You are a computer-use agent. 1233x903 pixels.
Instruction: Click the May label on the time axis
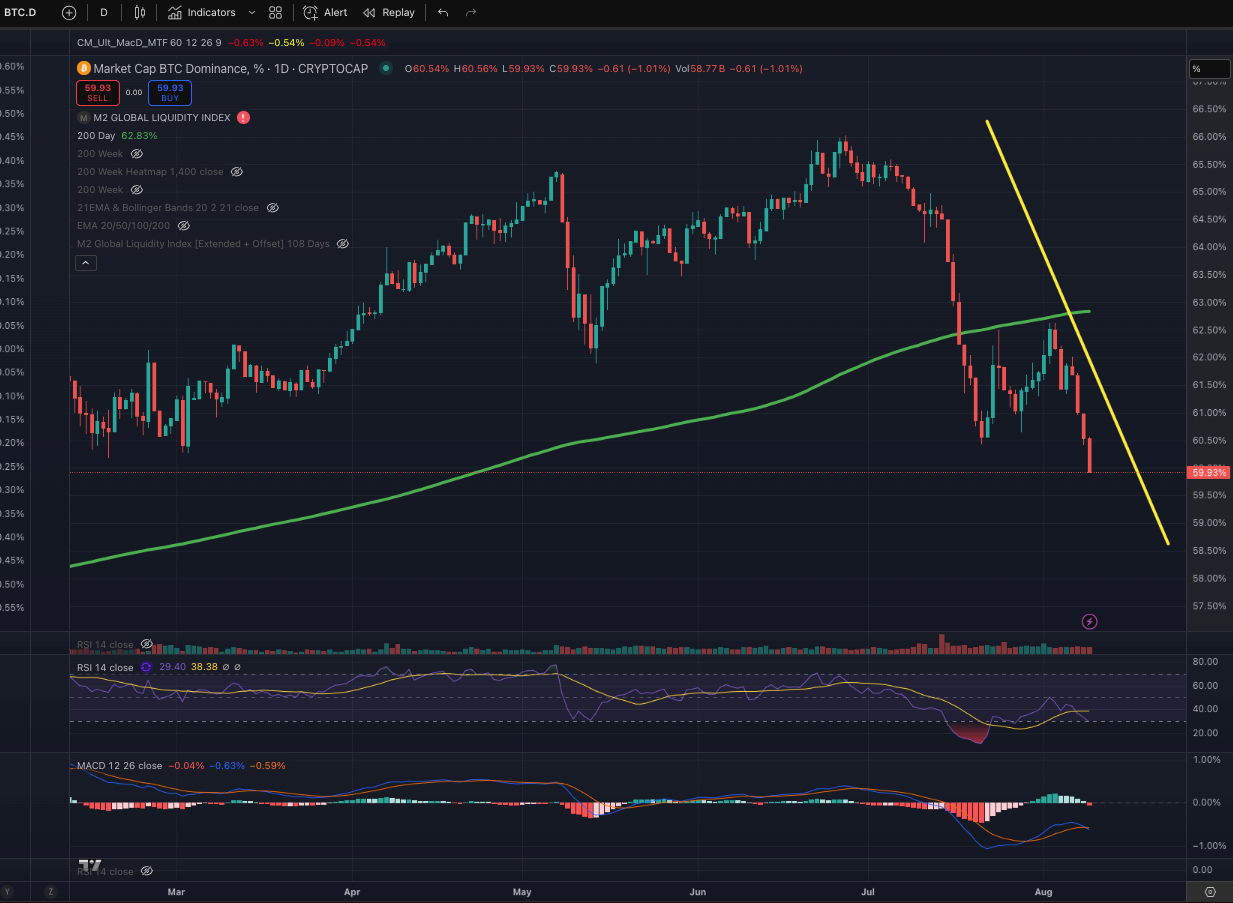(x=523, y=891)
